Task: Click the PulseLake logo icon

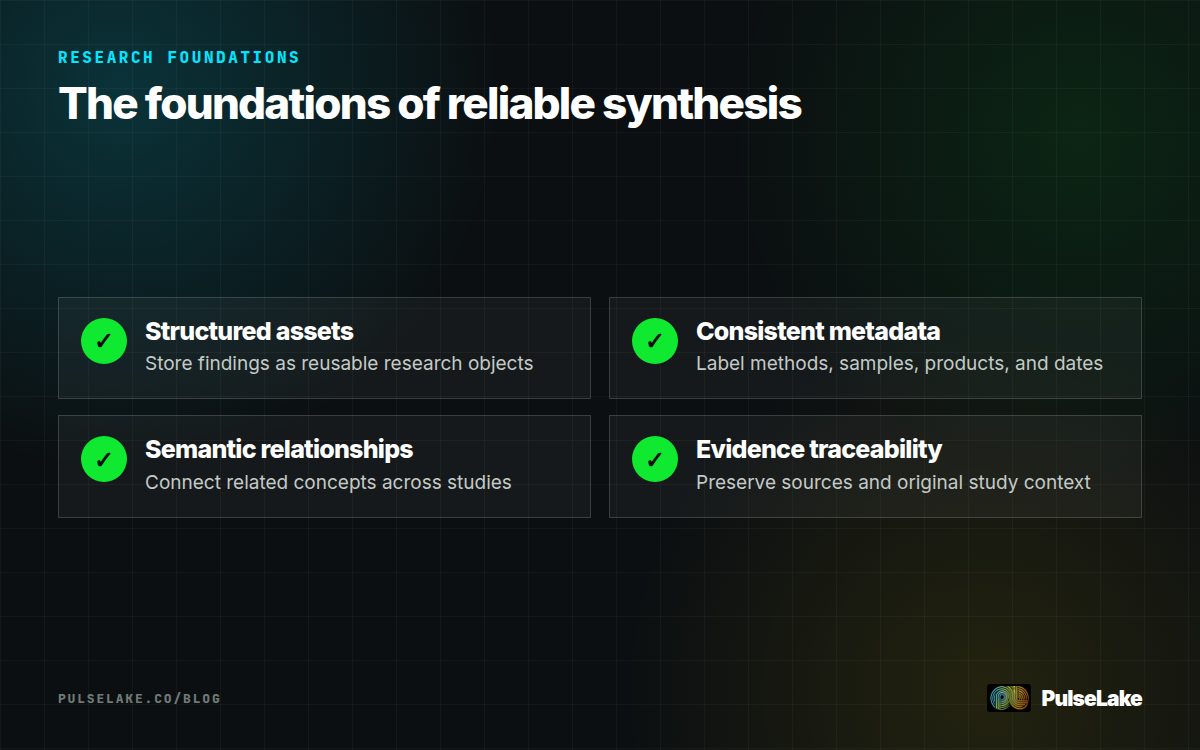Action: coord(1008,698)
